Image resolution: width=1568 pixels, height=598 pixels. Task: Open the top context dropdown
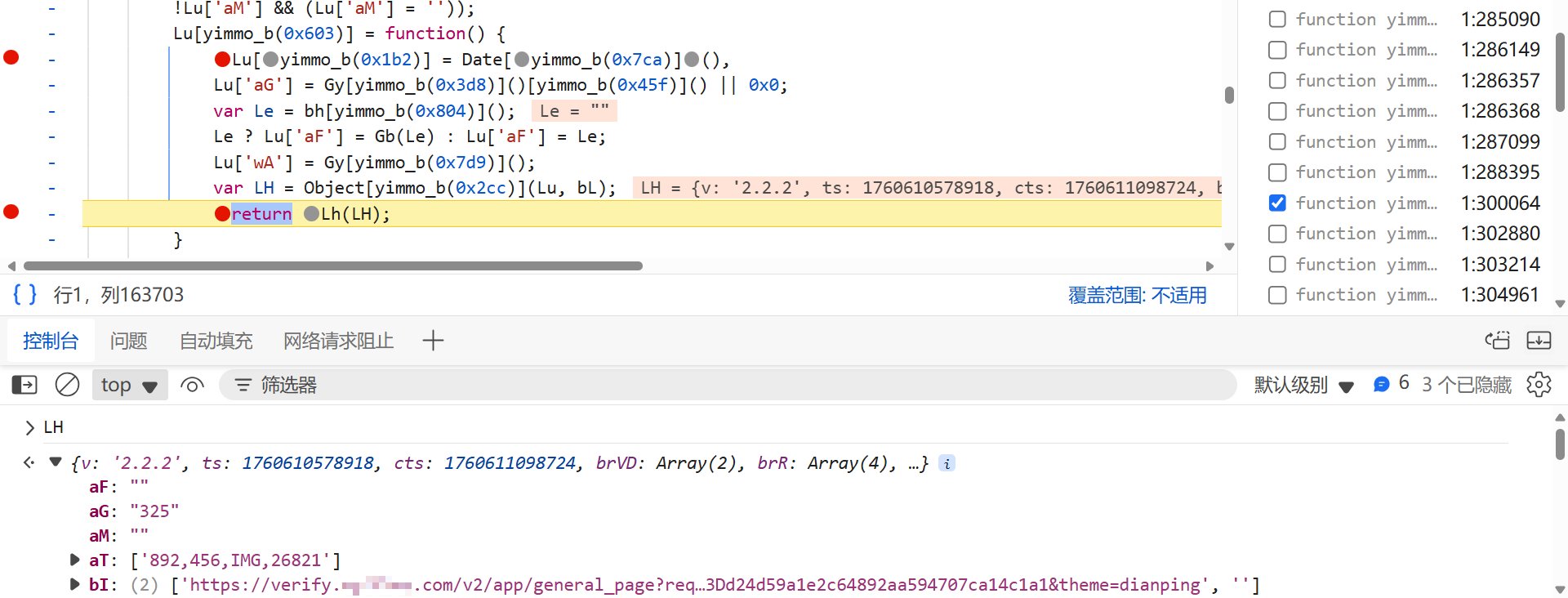[130, 385]
